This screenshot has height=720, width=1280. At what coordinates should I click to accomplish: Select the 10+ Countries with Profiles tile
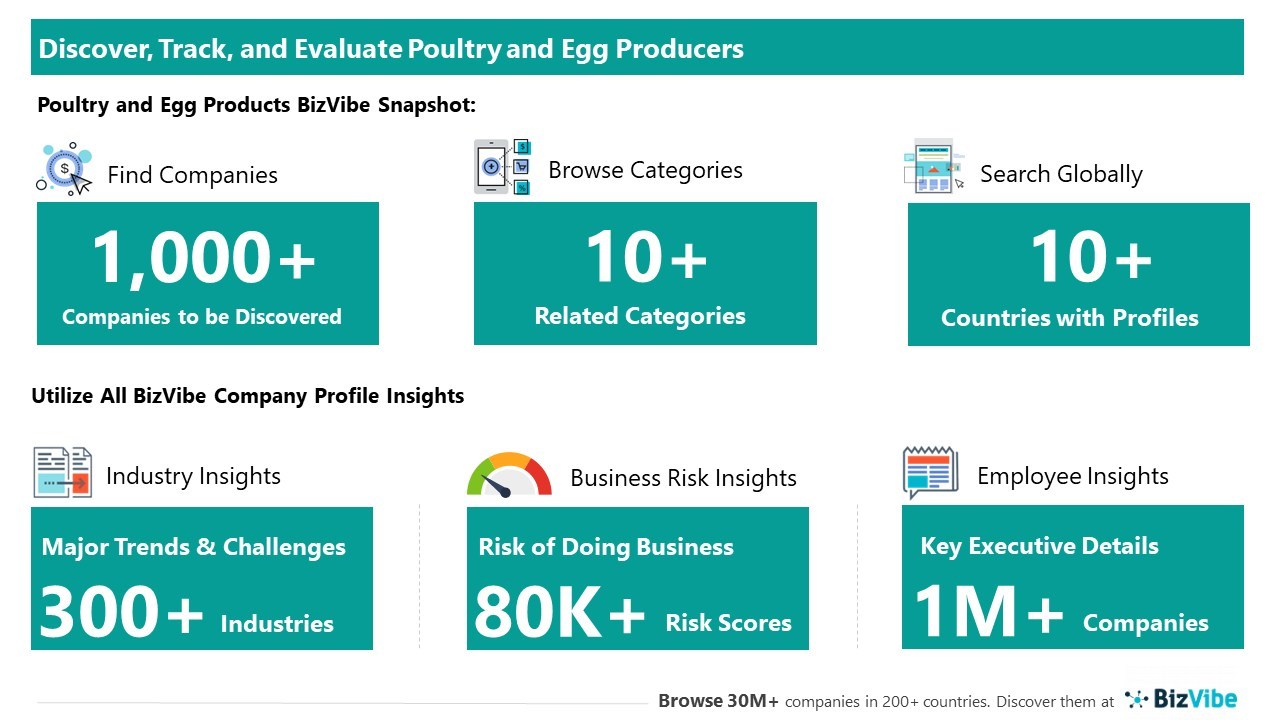click(1078, 274)
